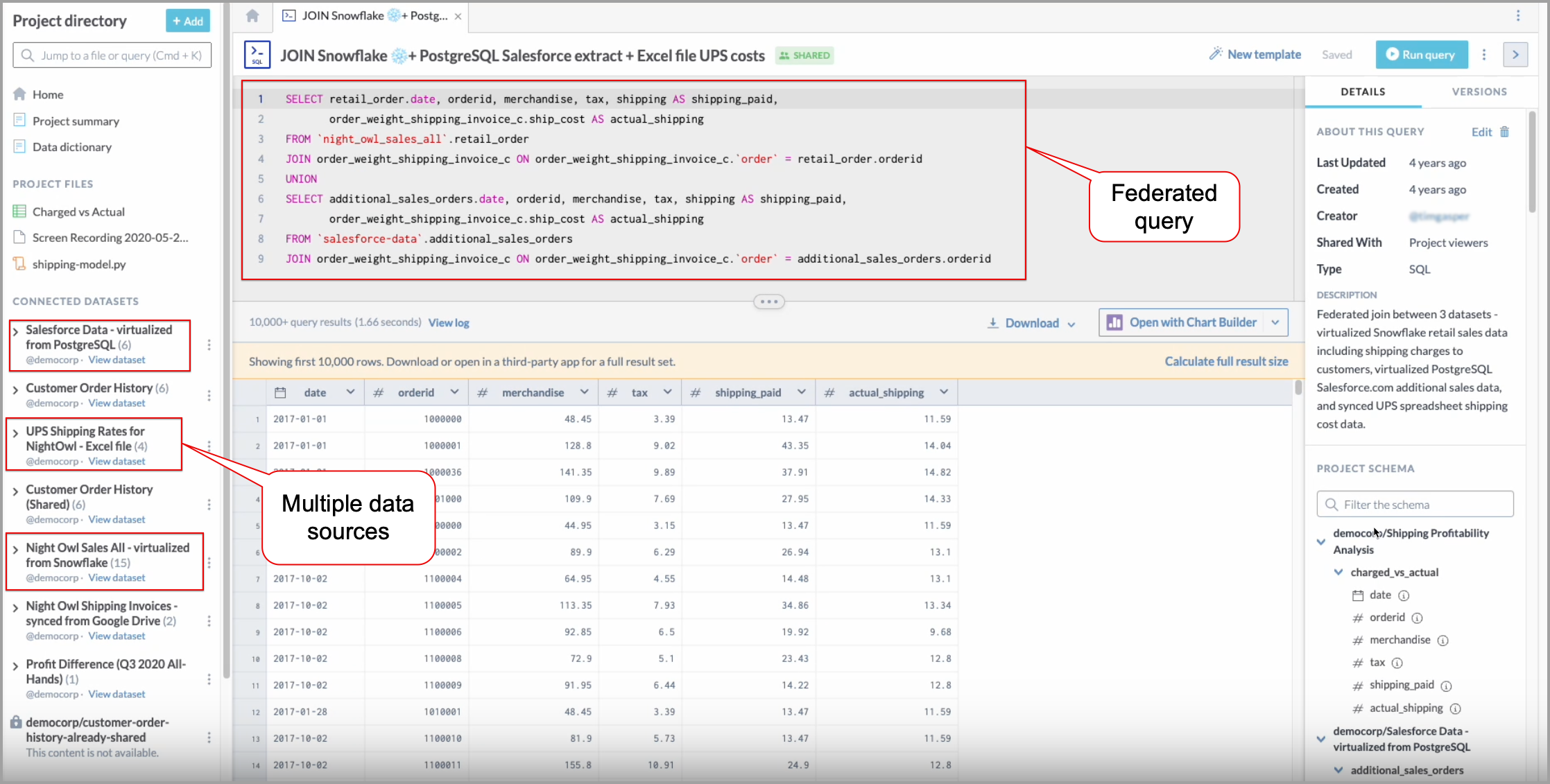This screenshot has width=1550, height=784.
Task: Expand Customer Order History (Shared) dataset
Action: point(15,491)
